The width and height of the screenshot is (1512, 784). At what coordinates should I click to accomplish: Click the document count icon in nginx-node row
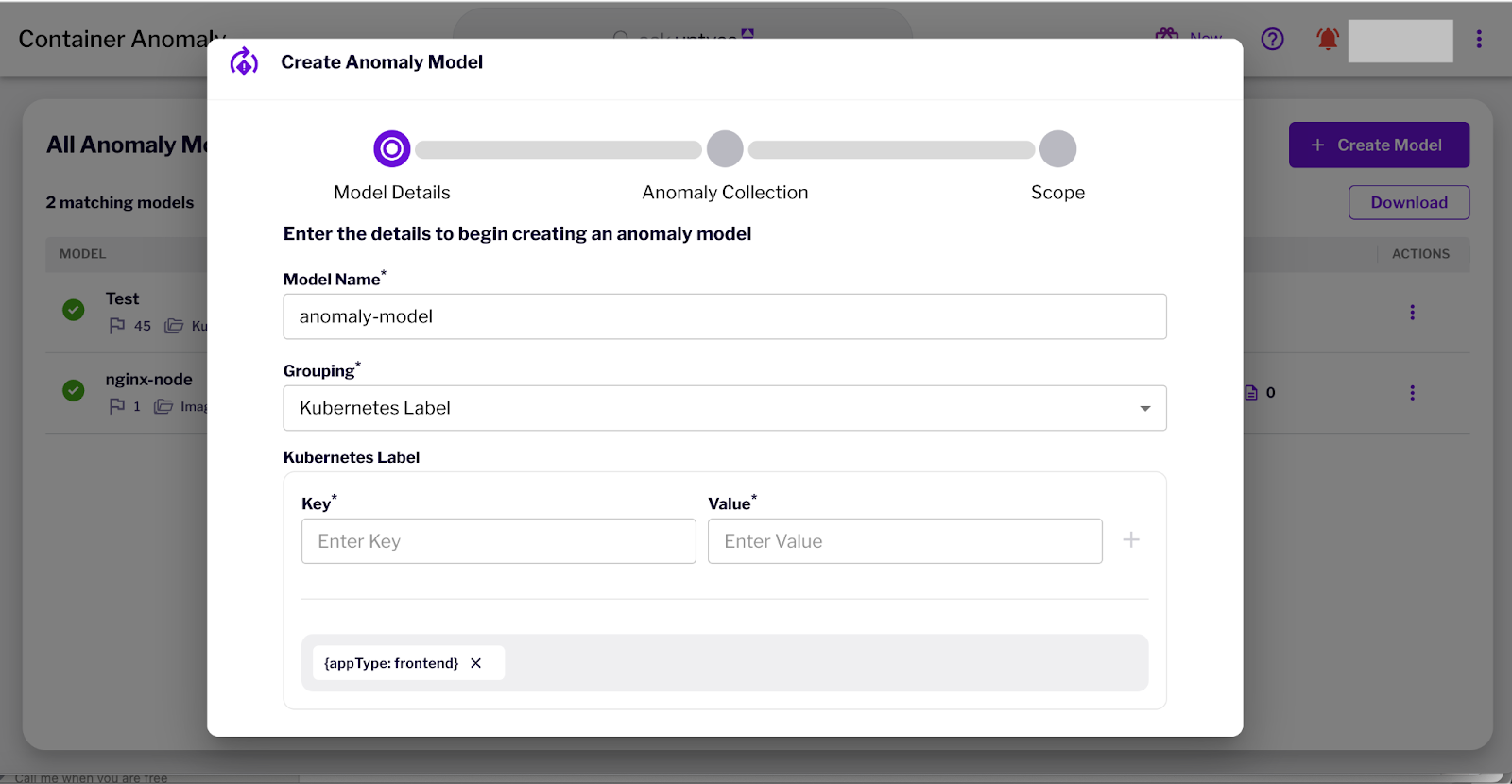pos(1251,393)
